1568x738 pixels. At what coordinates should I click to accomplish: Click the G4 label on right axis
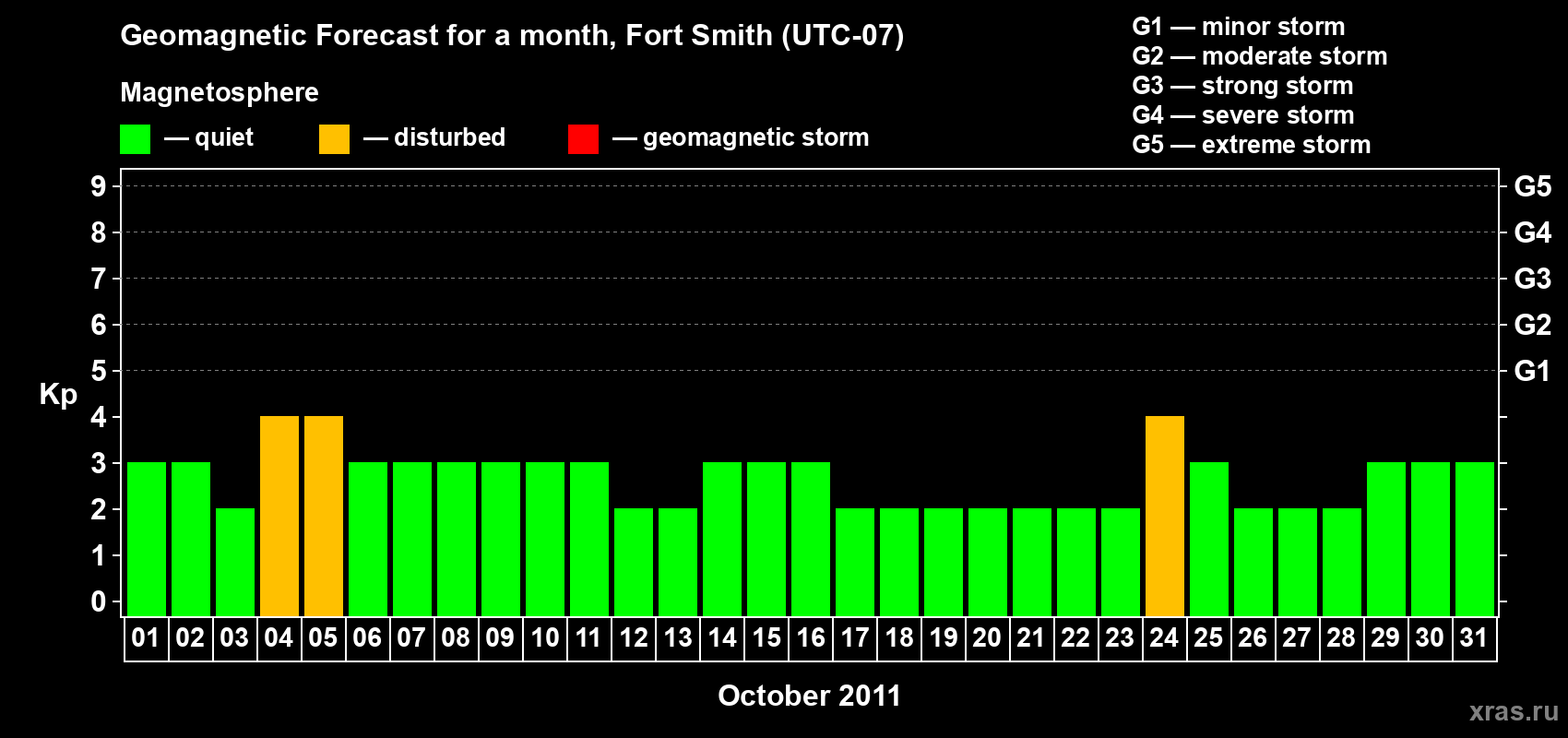point(1533,232)
